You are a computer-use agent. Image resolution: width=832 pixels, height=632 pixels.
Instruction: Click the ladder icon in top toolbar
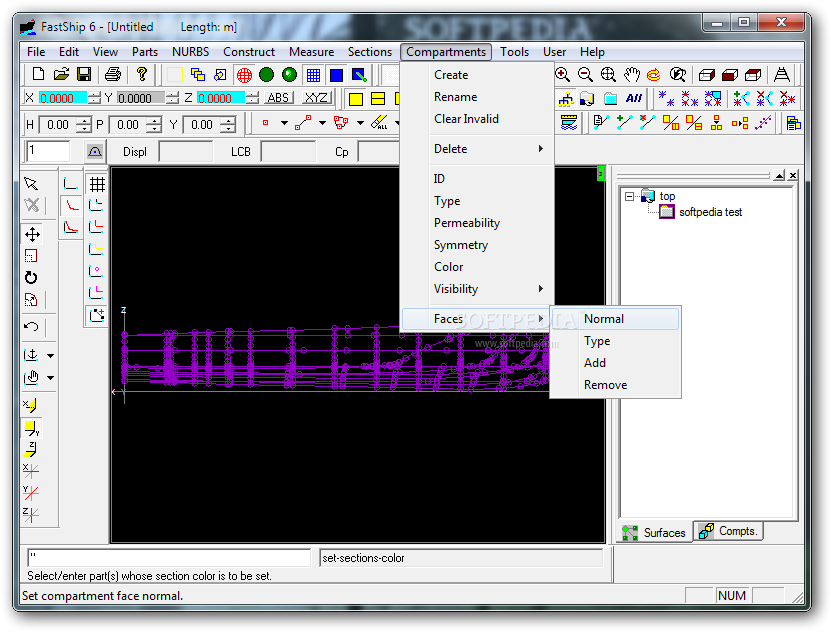pyautogui.click(x=782, y=74)
